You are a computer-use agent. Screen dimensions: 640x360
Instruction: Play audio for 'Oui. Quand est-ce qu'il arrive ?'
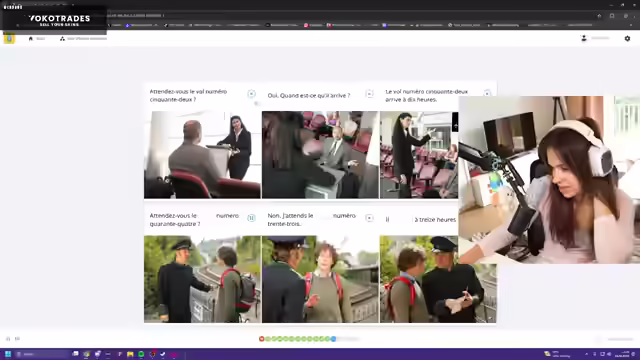click(369, 94)
